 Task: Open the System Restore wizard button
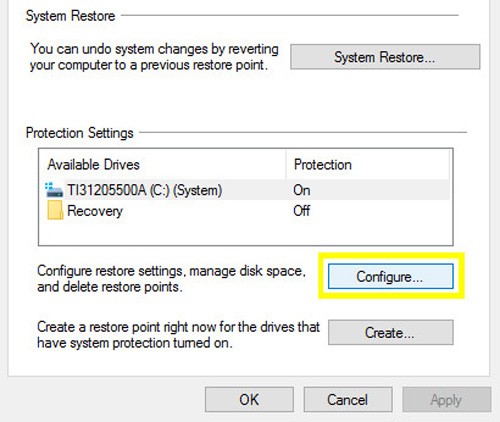tap(385, 57)
